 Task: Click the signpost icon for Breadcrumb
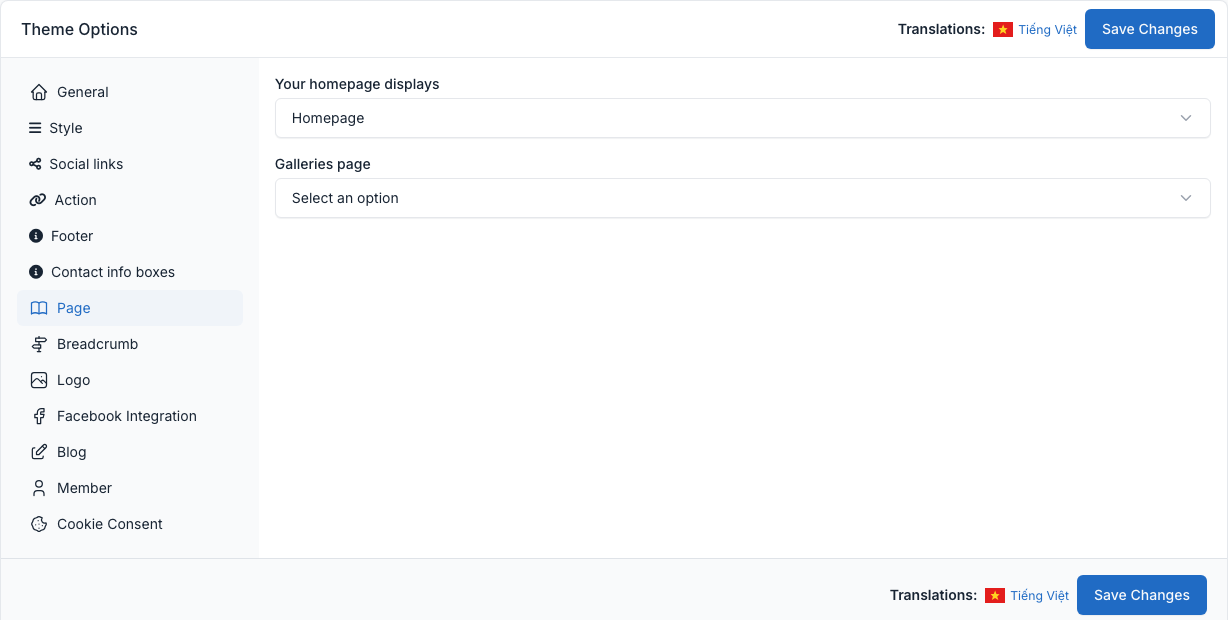coord(39,344)
